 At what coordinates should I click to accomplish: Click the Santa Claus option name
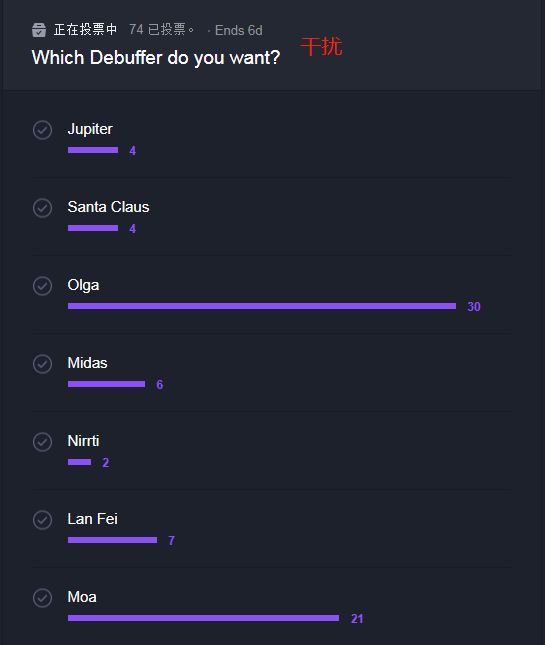pos(108,207)
